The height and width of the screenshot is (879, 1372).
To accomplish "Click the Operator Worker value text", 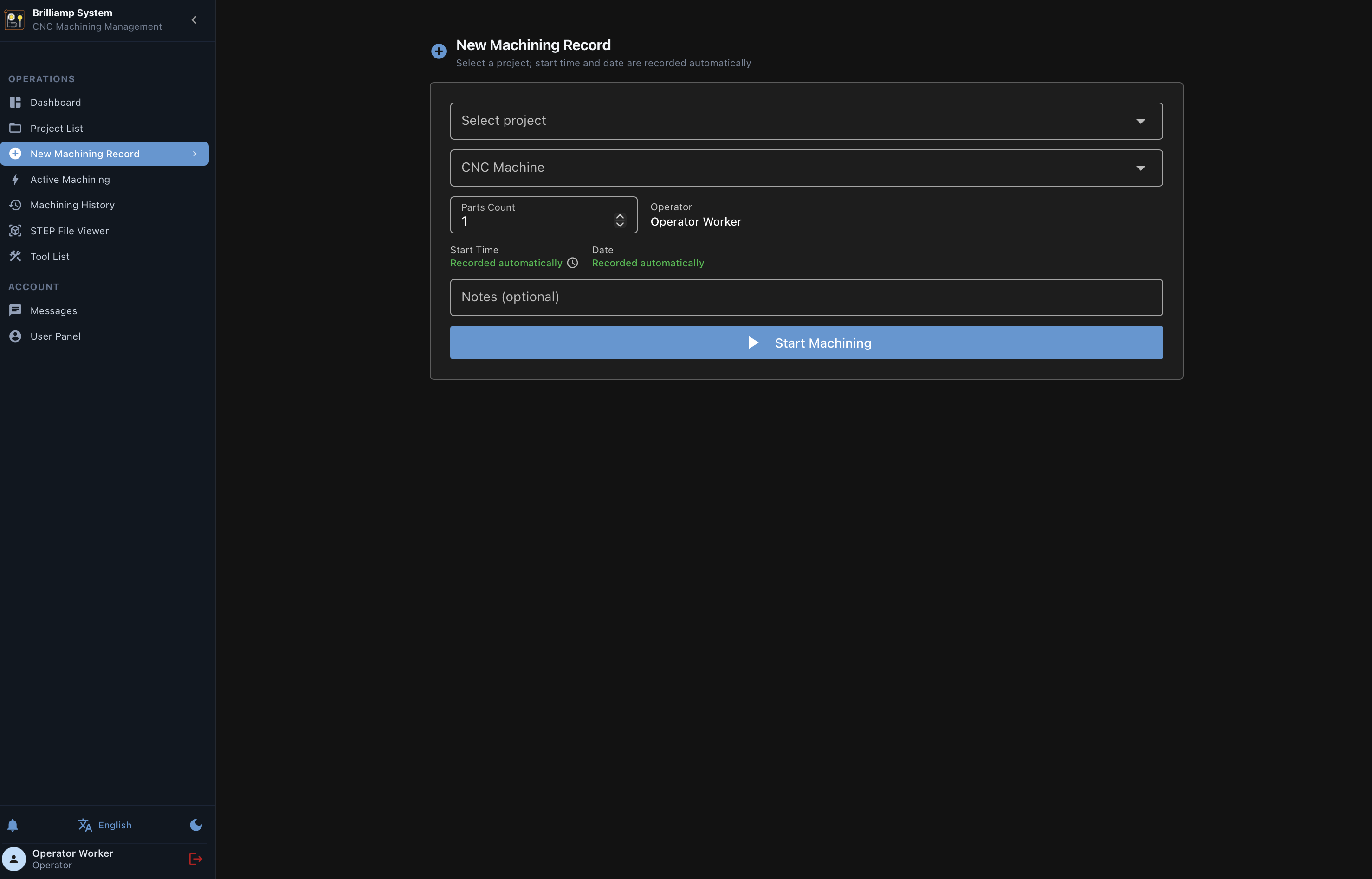I will [x=696, y=221].
